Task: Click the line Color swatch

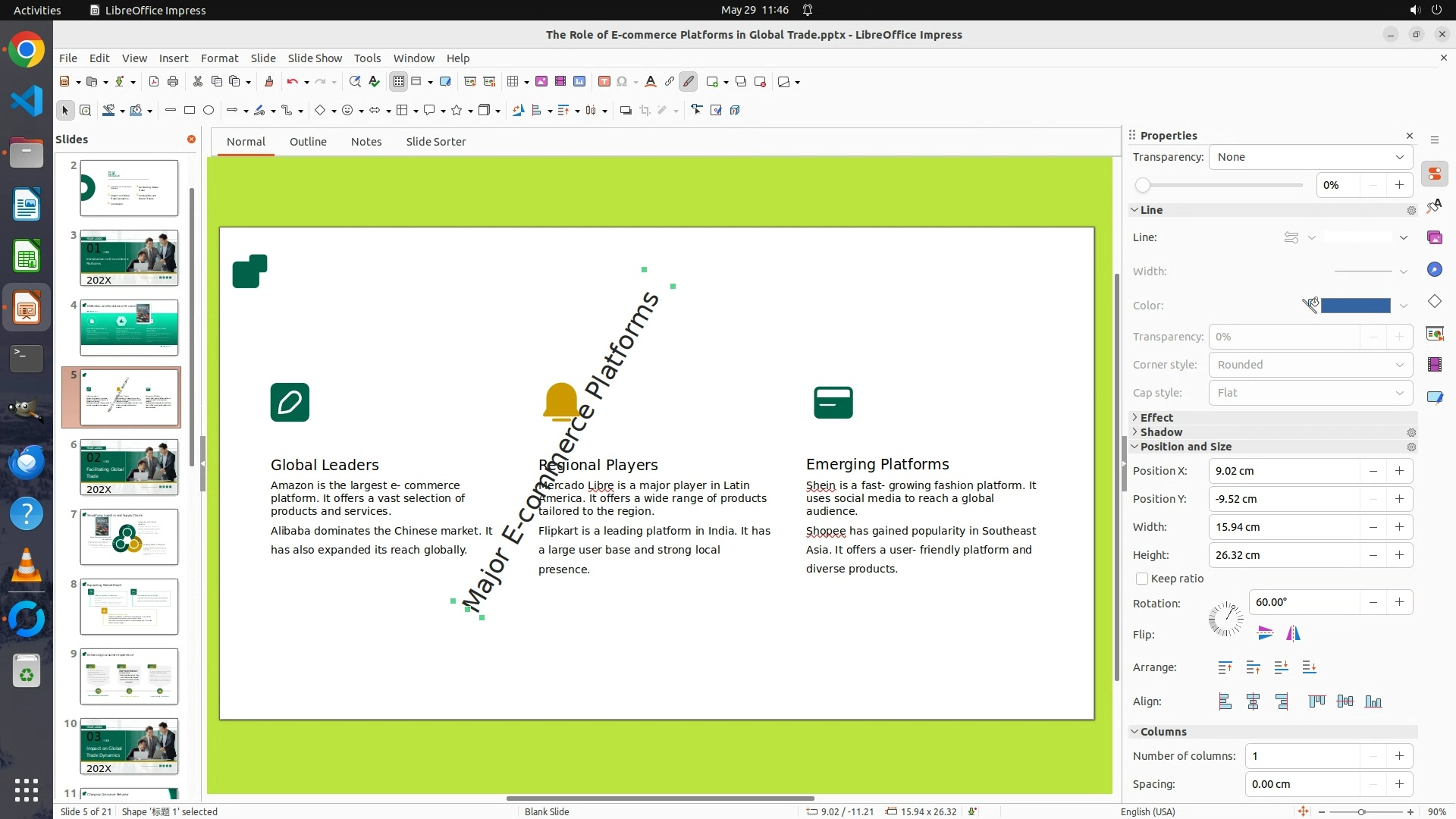Action: tap(1355, 306)
